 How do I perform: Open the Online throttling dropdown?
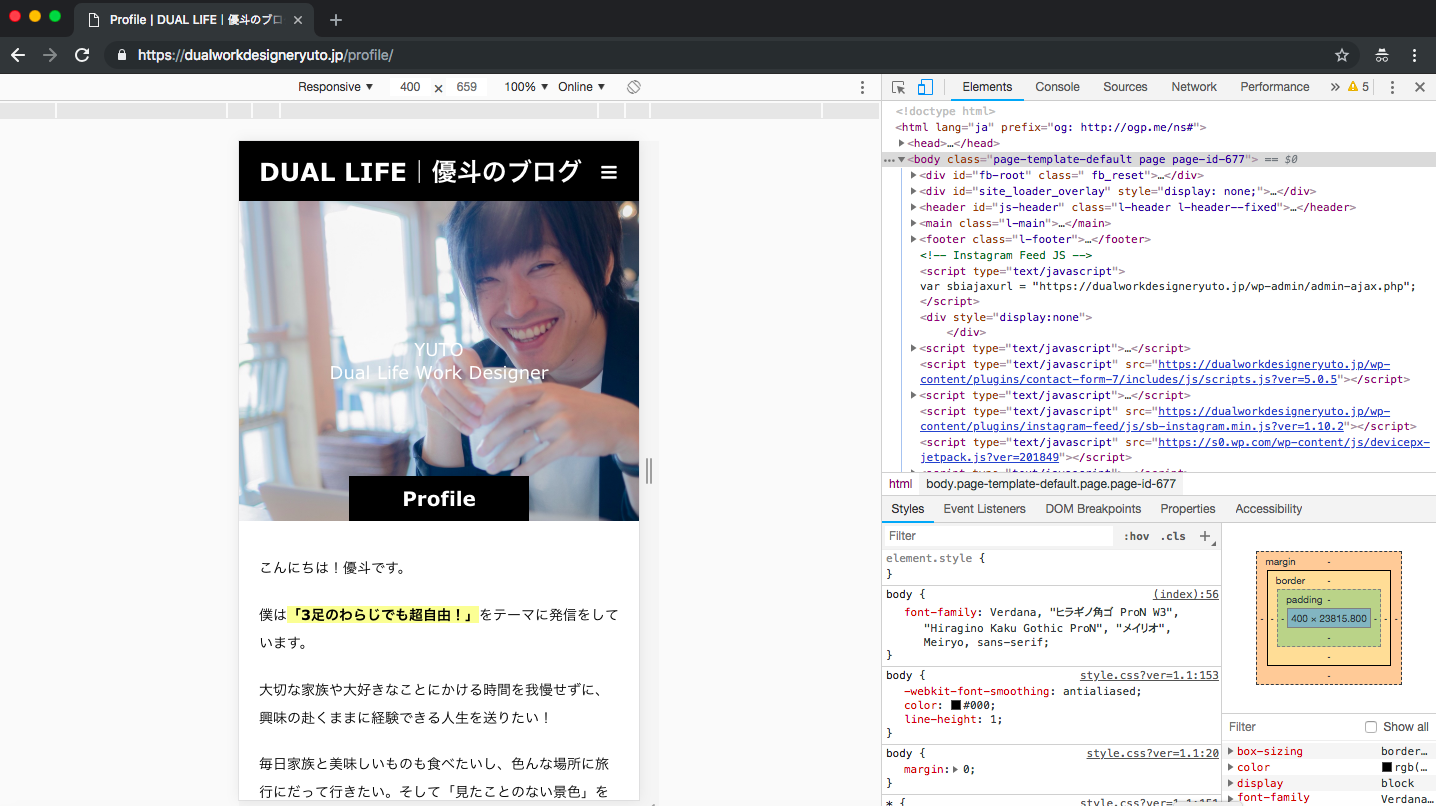tap(581, 87)
